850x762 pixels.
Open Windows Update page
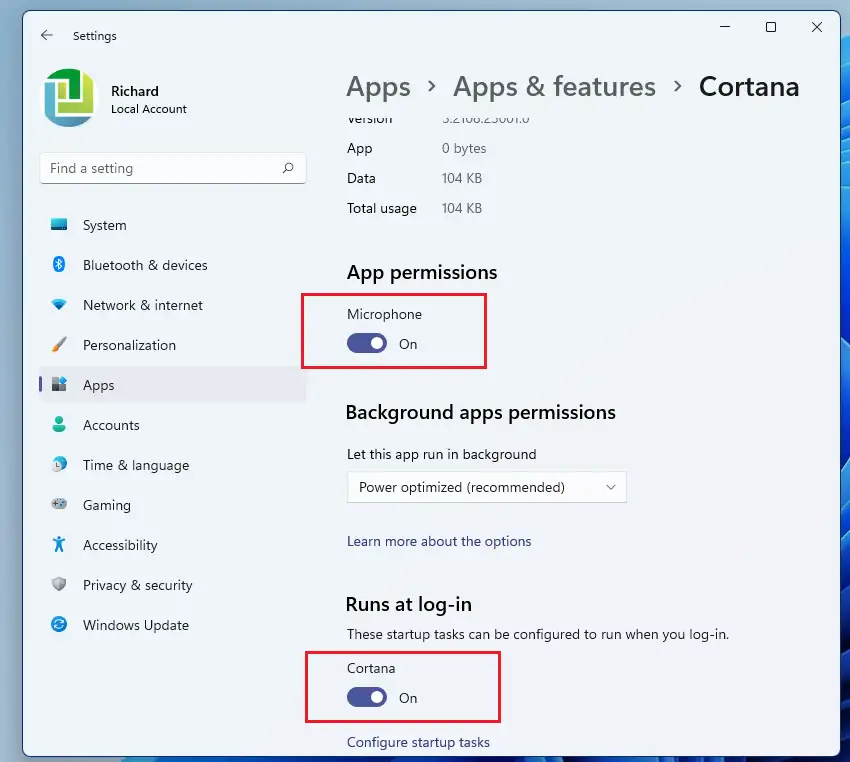[x=173, y=625]
